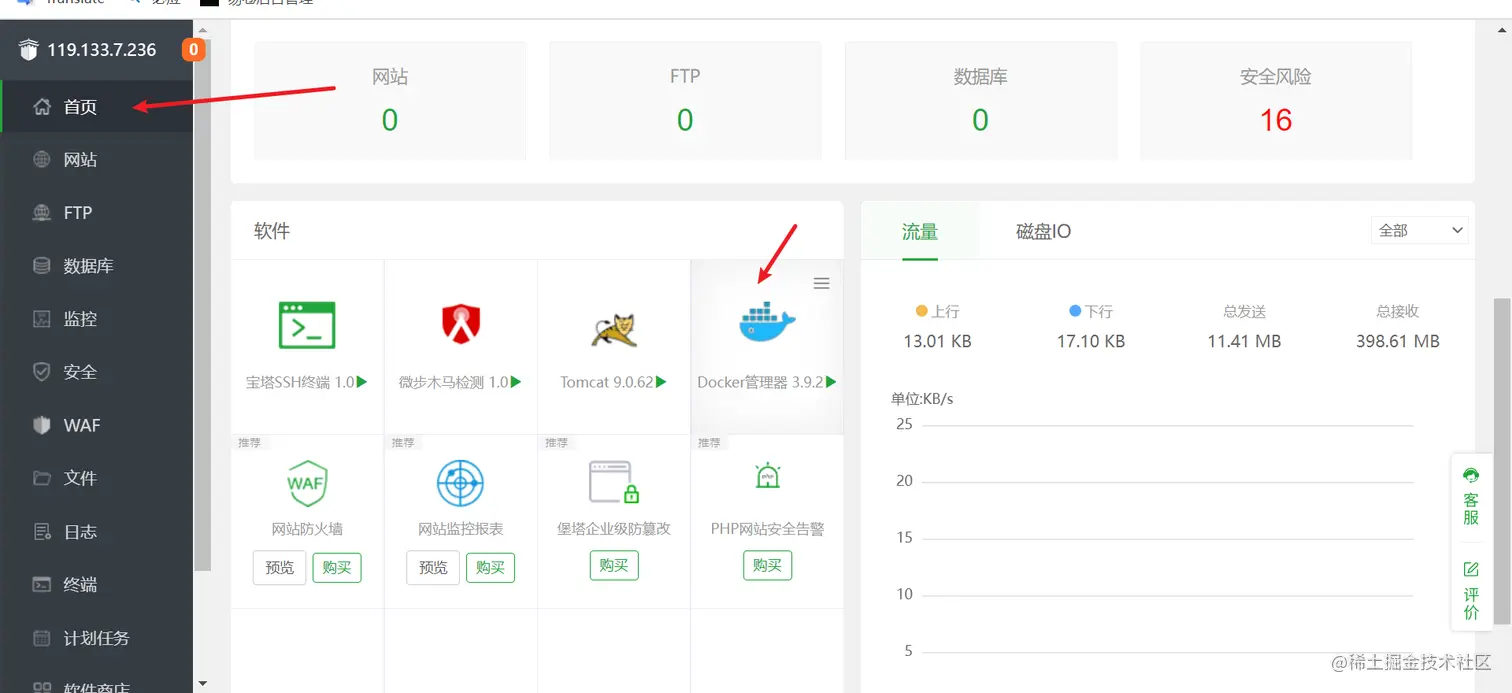This screenshot has width=1512, height=693.
Task: Open the 网站 count overview card
Action: click(x=390, y=101)
